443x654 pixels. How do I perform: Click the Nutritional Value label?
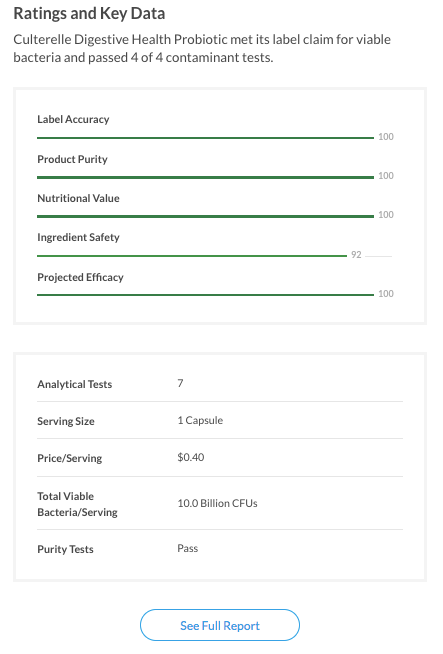[78, 198]
